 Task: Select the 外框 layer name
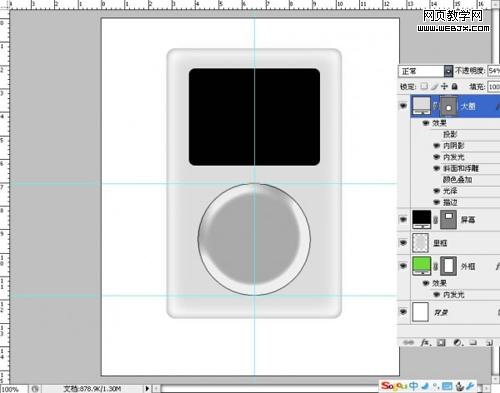click(x=468, y=266)
